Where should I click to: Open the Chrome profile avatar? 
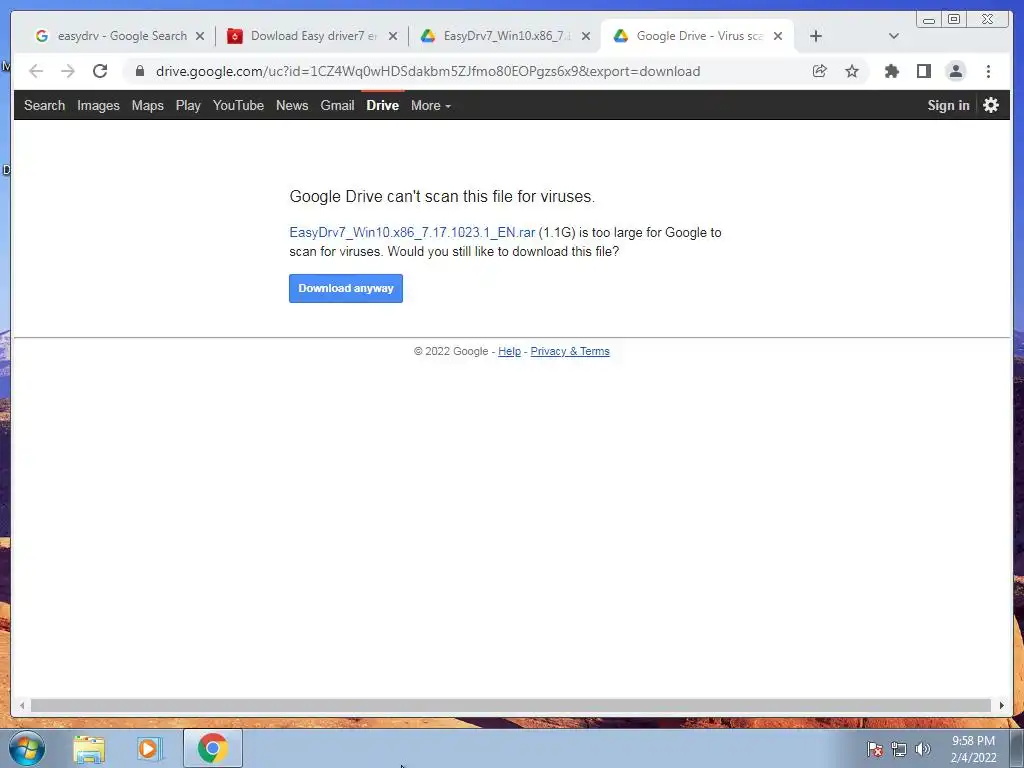pyautogui.click(x=955, y=71)
